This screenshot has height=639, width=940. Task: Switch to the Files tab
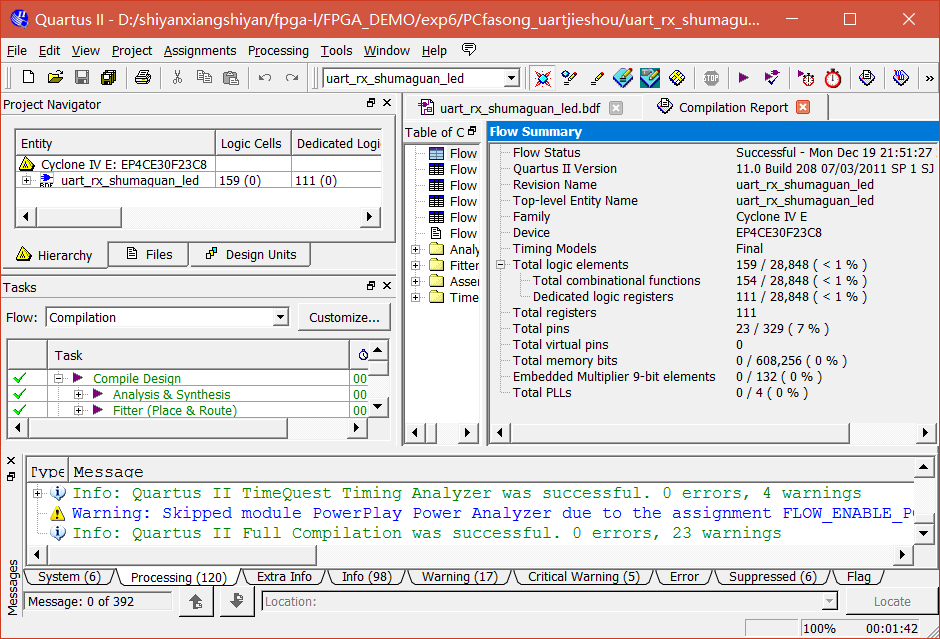tap(149, 254)
